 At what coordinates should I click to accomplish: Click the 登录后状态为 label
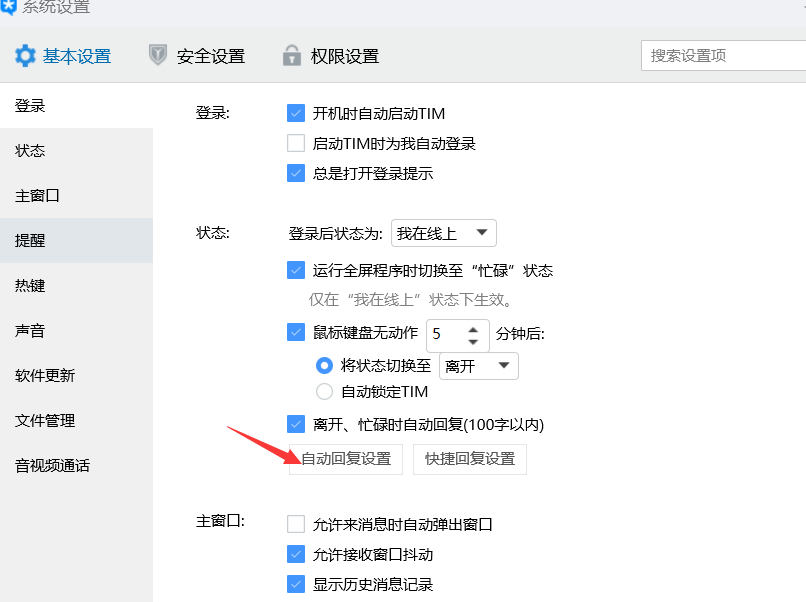[x=335, y=234]
